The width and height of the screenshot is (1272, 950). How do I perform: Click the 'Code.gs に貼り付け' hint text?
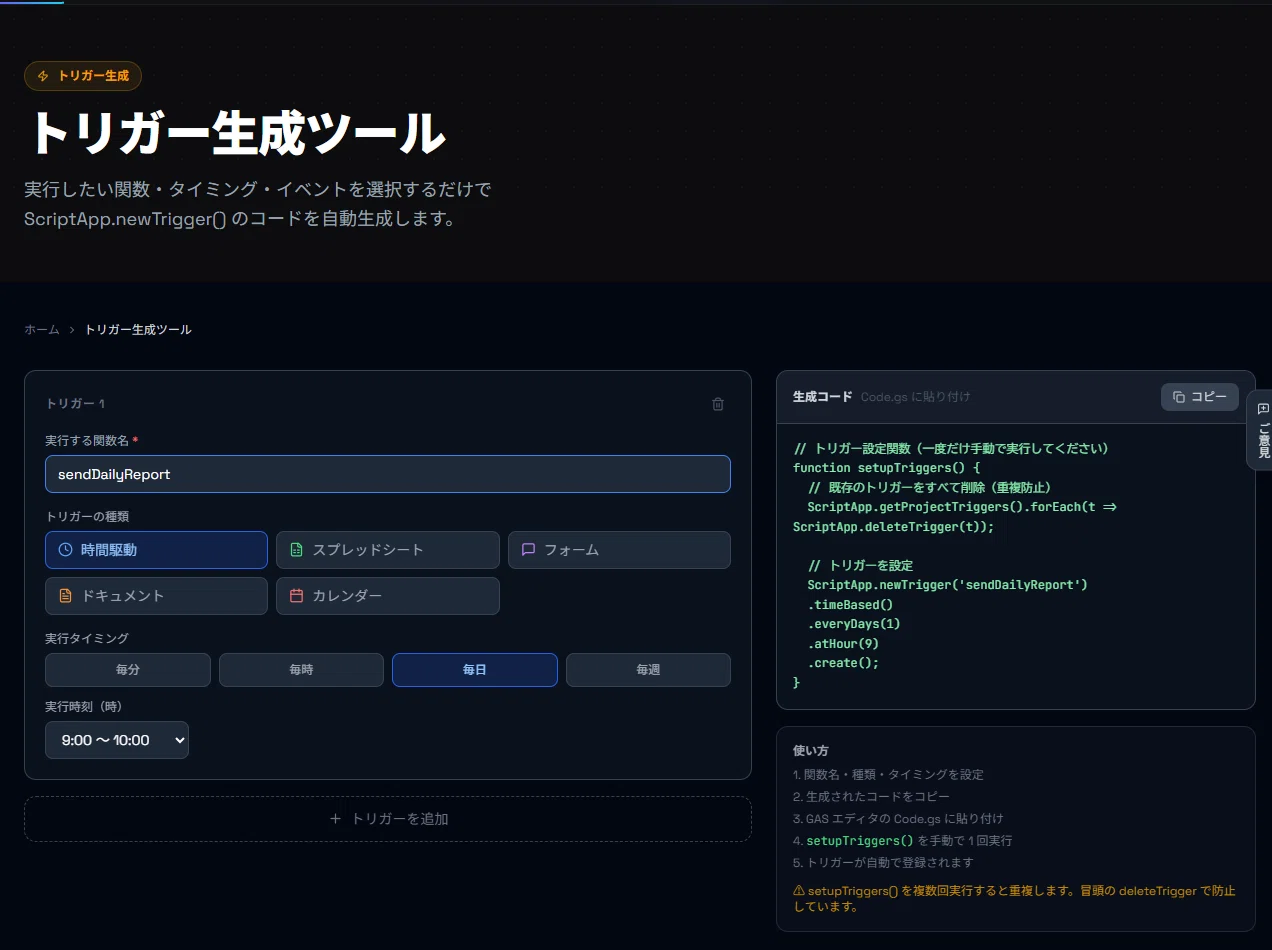point(916,397)
